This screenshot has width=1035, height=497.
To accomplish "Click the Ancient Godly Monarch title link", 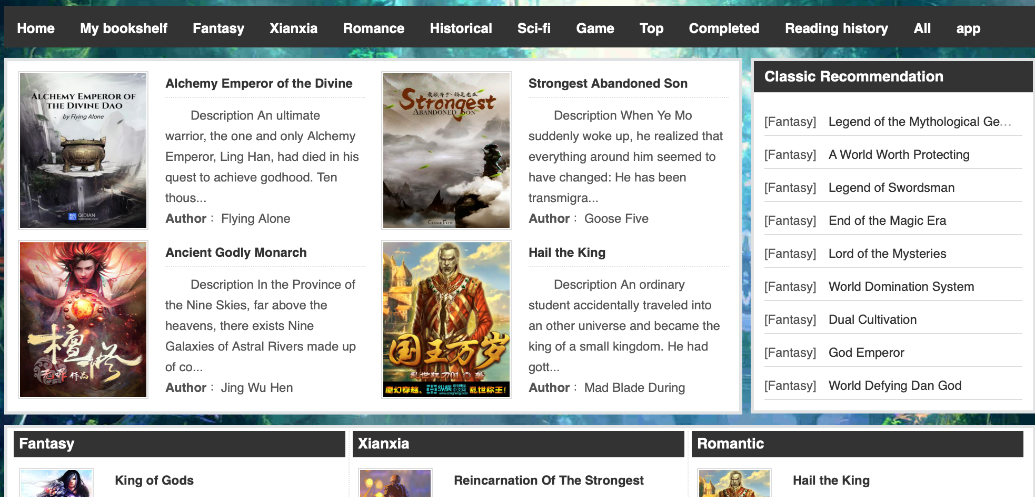I will coord(236,253).
